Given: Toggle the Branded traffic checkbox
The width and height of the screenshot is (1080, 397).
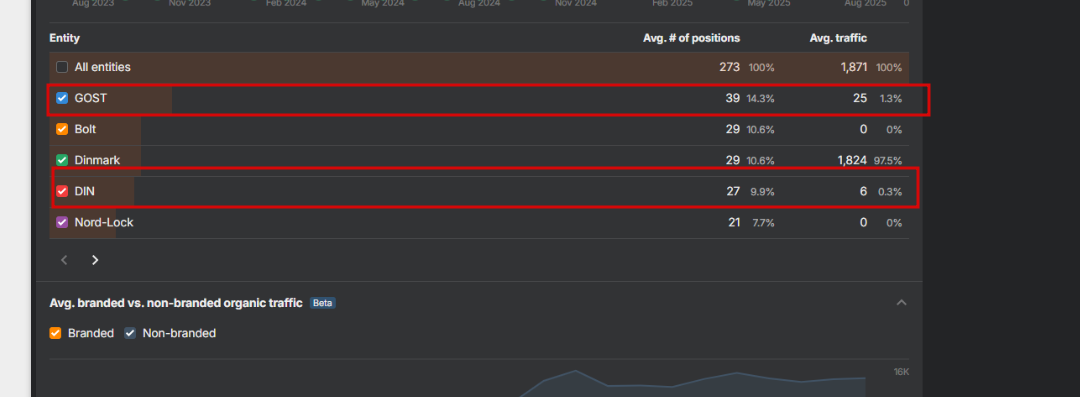Looking at the screenshot, I should pos(55,334).
